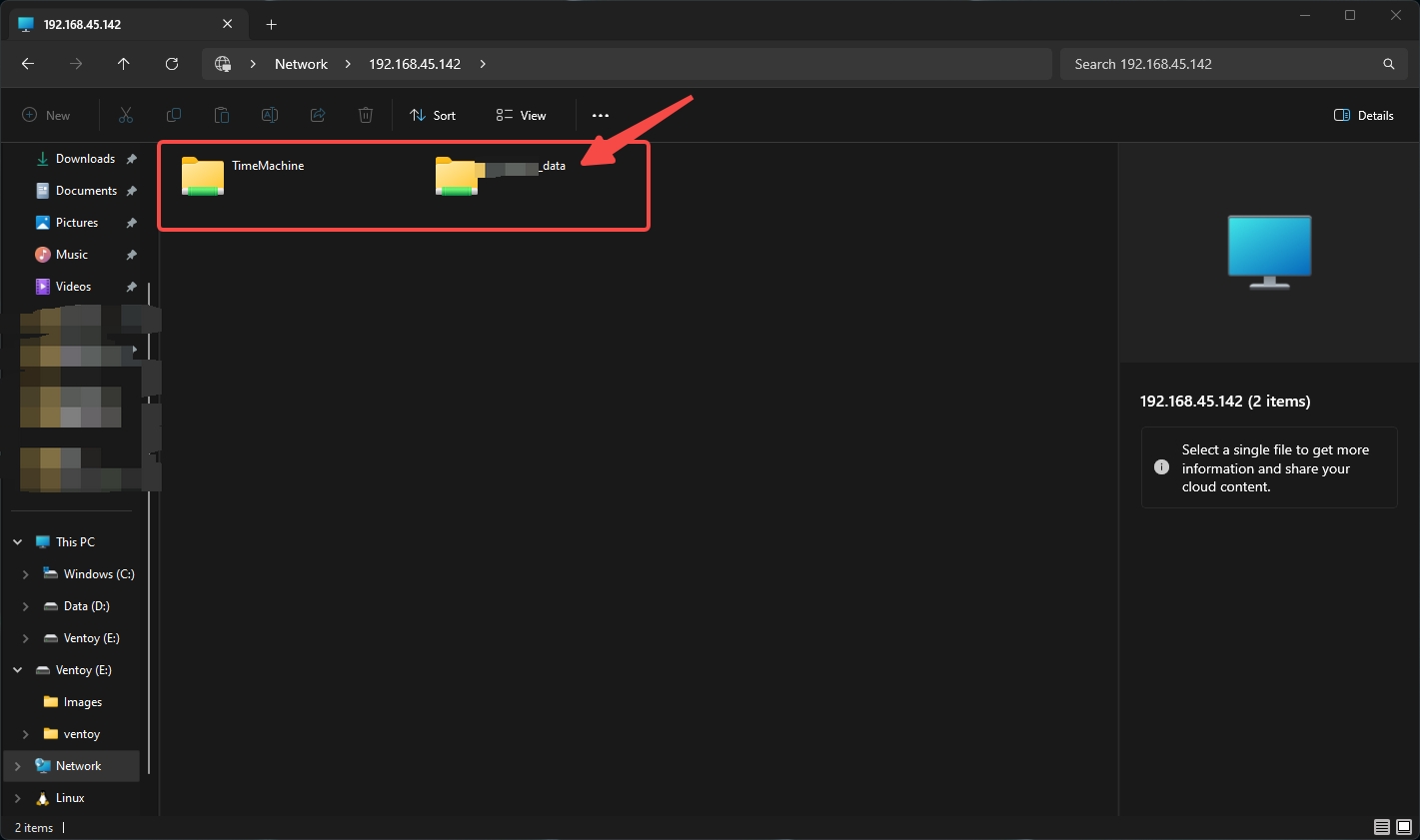Screen dimensions: 1420x840
Task: Open the Sort dropdown
Action: [433, 116]
